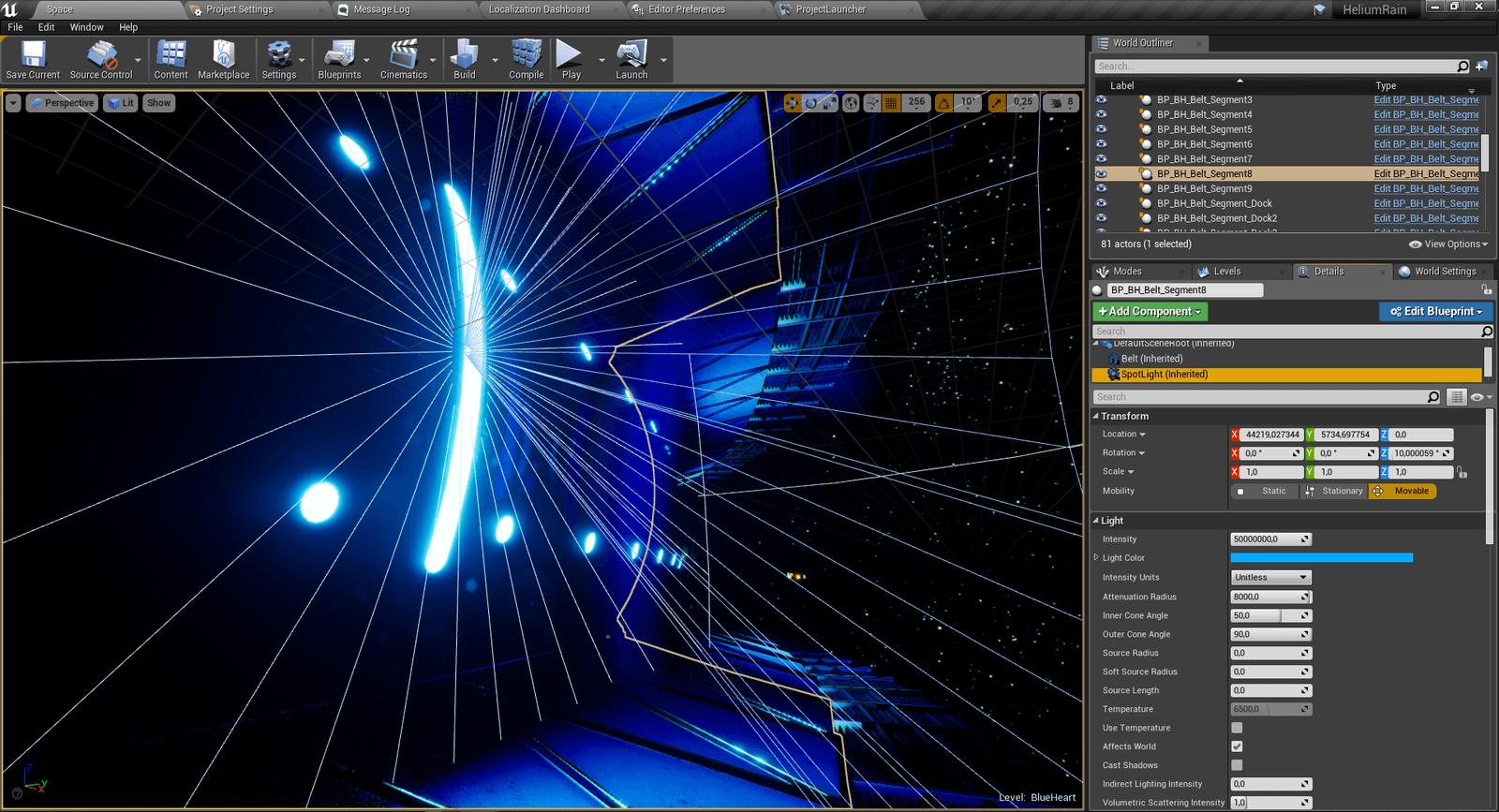Screen dimensions: 1499x812
Task: Click the Launch toolbar icon
Action: click(631, 60)
